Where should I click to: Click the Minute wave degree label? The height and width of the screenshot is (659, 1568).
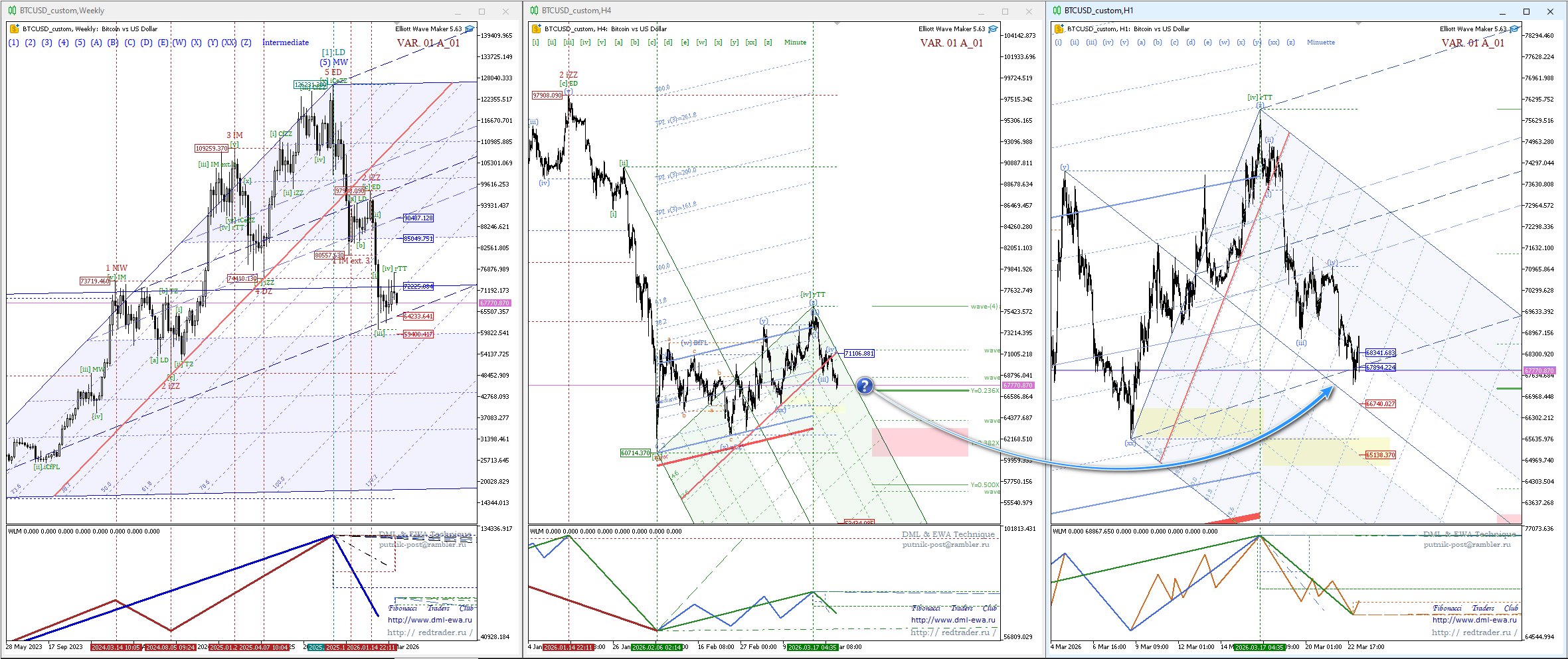(795, 42)
